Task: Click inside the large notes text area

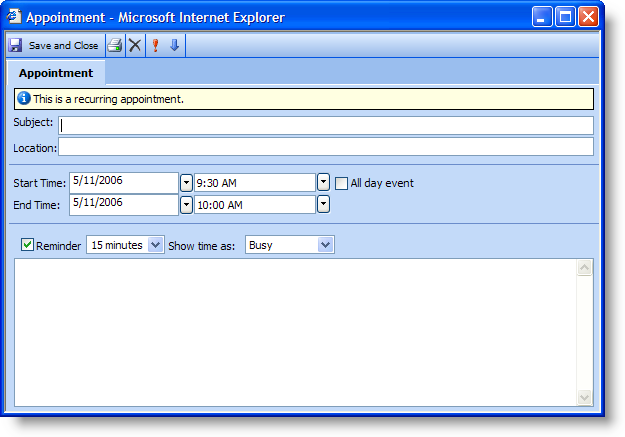Action: (x=296, y=333)
